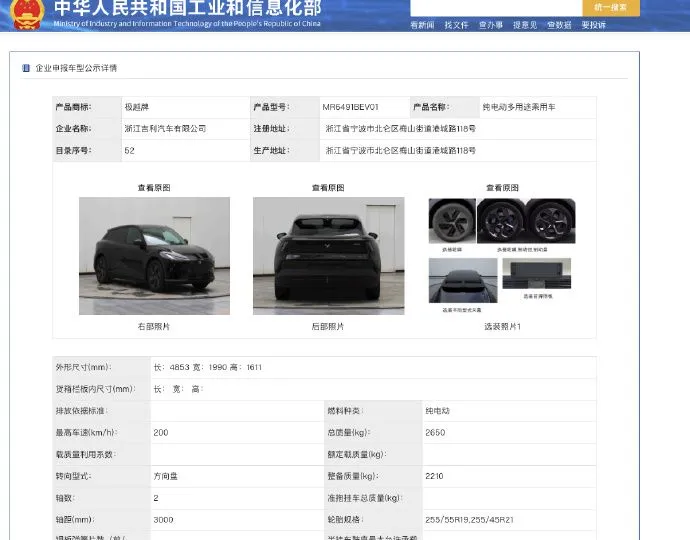
Task: Open the 要投诉 navigation item
Action: click(594, 25)
